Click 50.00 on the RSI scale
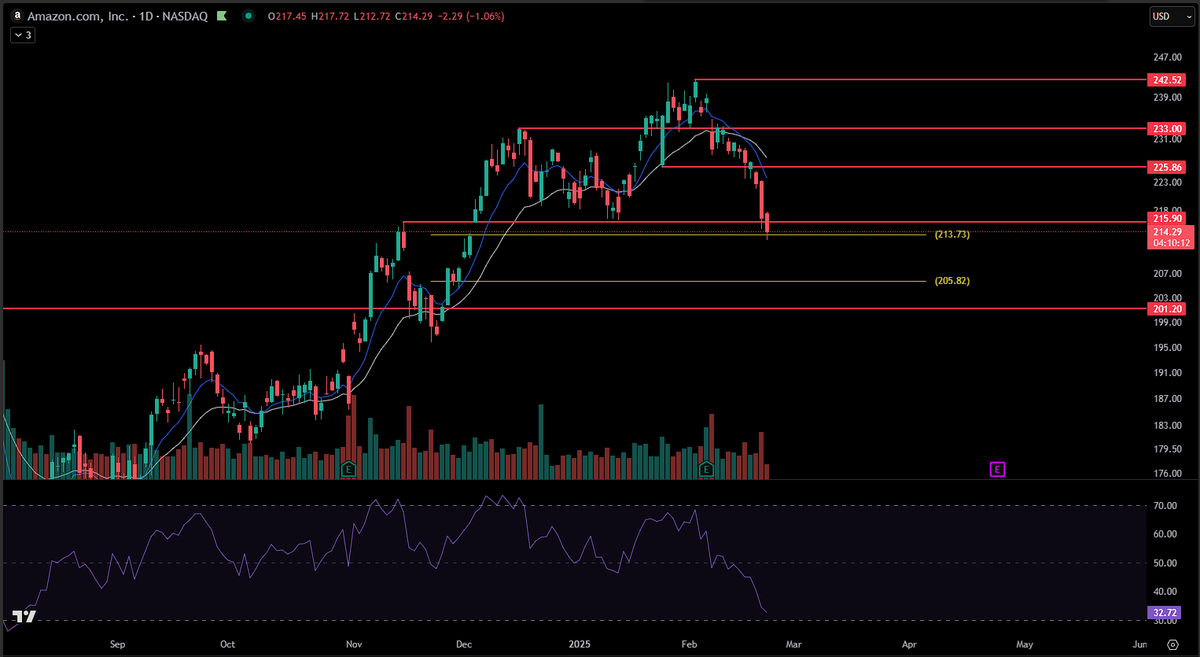The height and width of the screenshot is (657, 1200). tap(1165, 563)
